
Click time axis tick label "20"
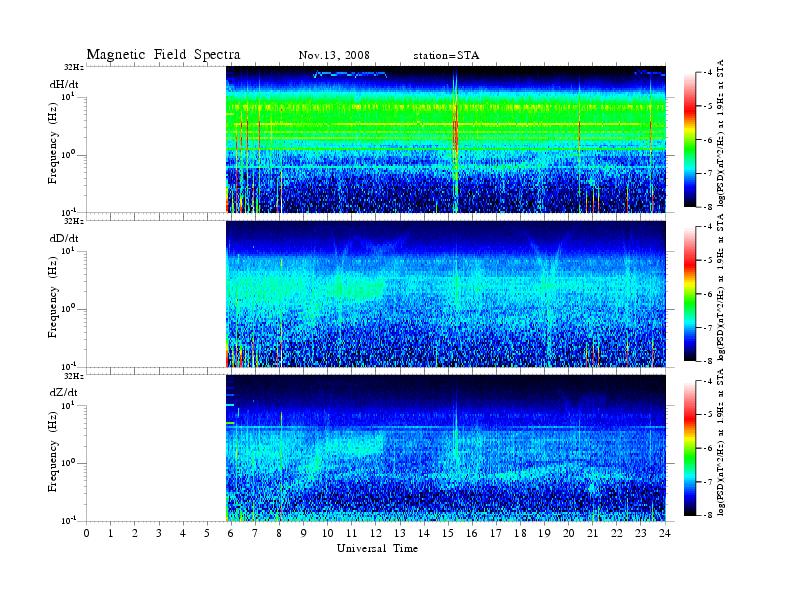point(569,534)
